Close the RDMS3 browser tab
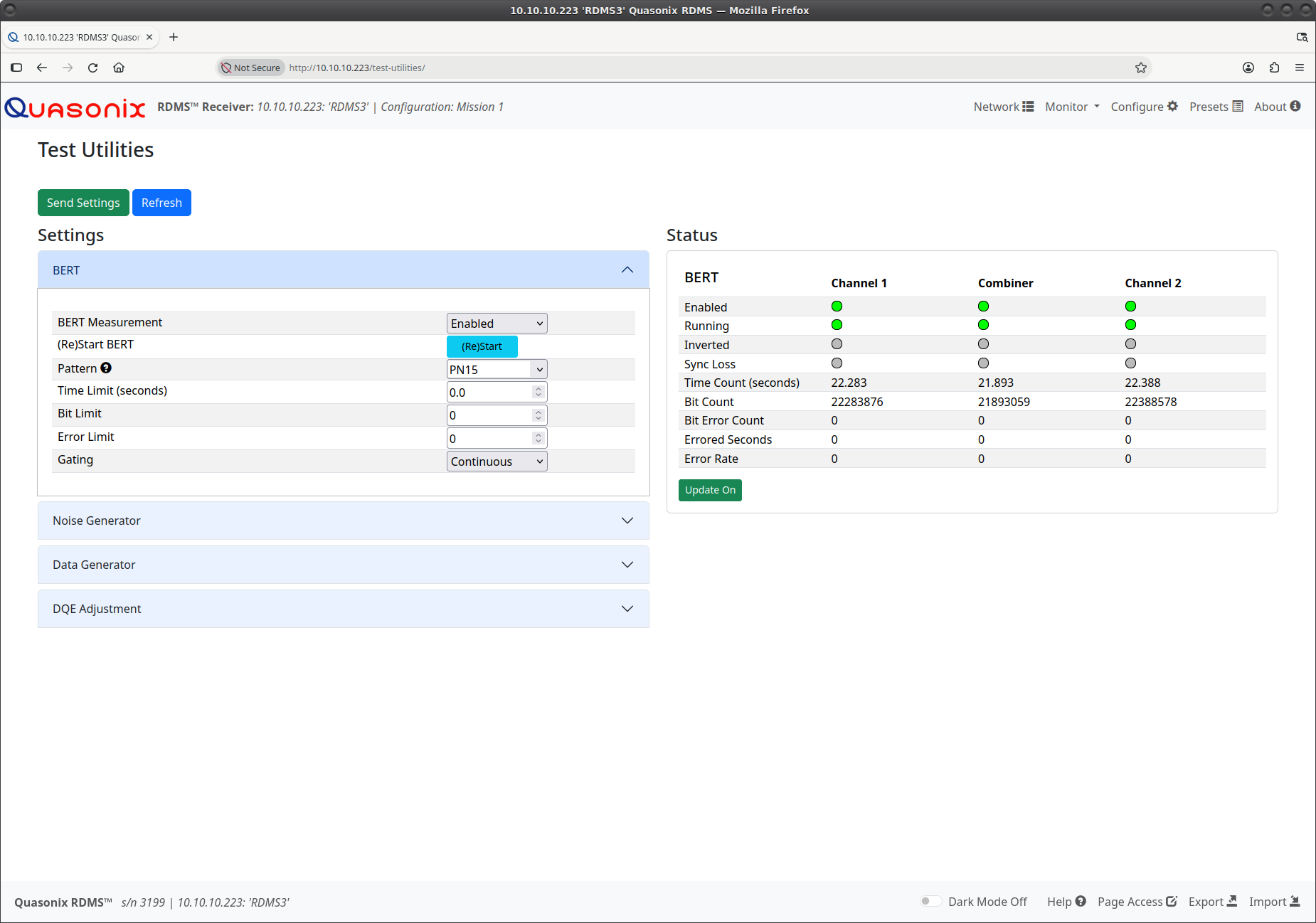The image size is (1316, 923). click(149, 37)
